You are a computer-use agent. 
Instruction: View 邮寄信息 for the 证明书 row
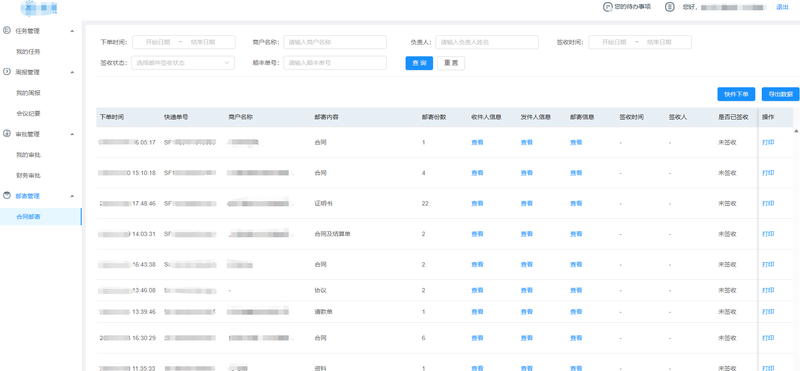click(576, 203)
